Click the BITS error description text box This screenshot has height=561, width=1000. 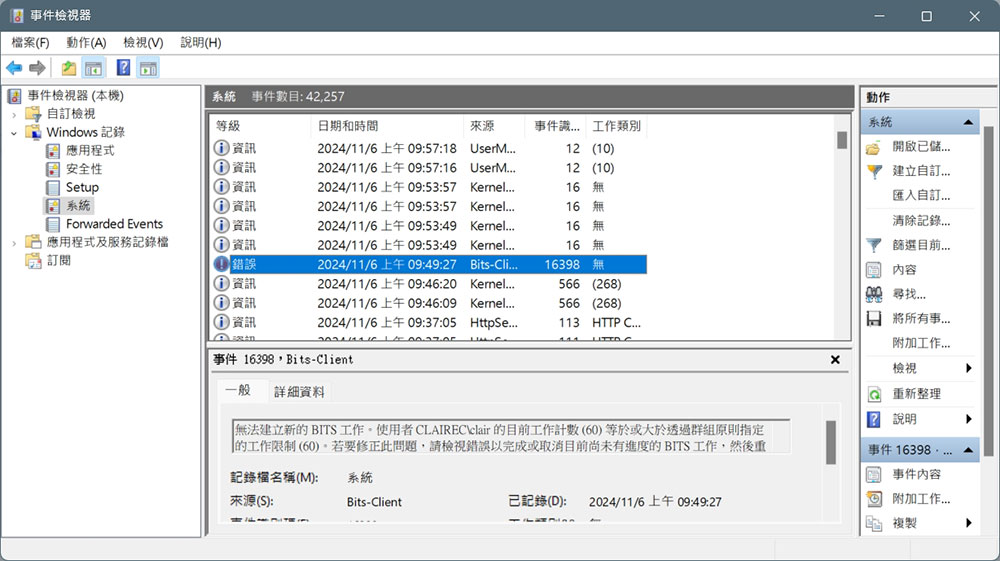pos(511,437)
